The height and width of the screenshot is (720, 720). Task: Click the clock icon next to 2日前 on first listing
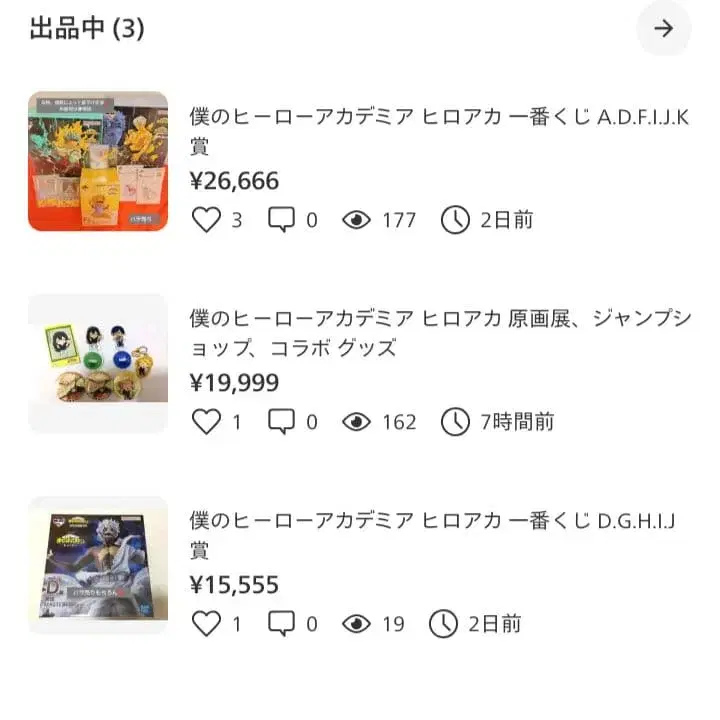point(455,220)
